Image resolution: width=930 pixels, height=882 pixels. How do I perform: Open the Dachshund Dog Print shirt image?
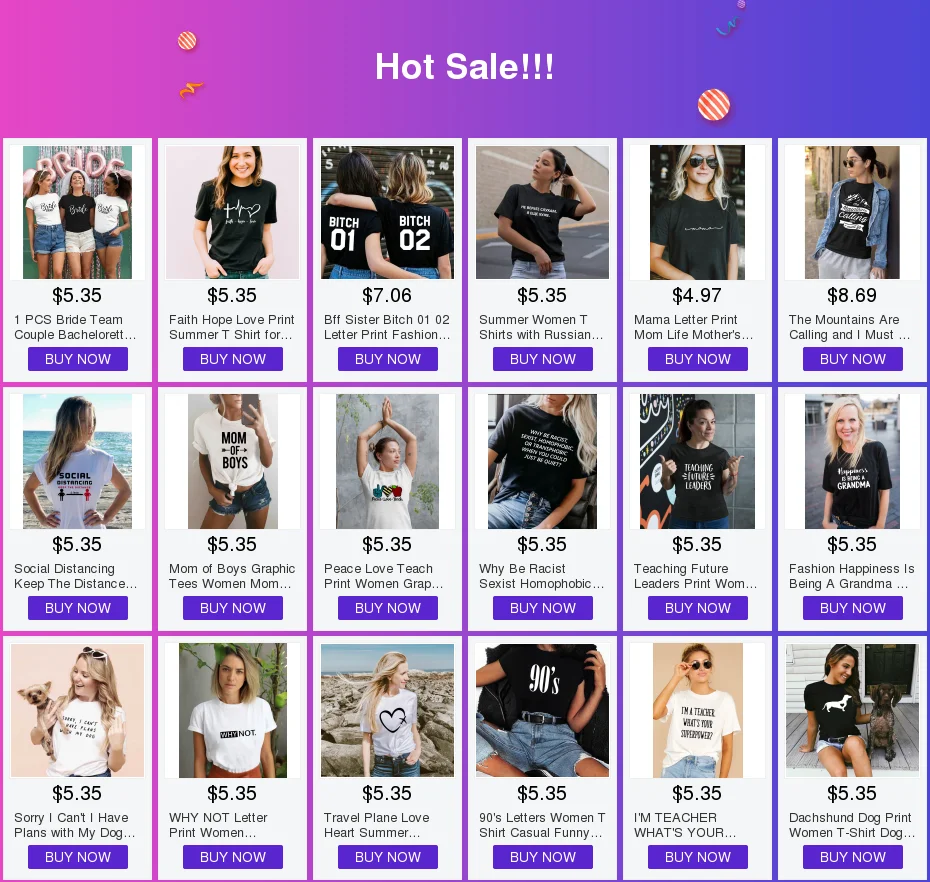[x=852, y=711]
